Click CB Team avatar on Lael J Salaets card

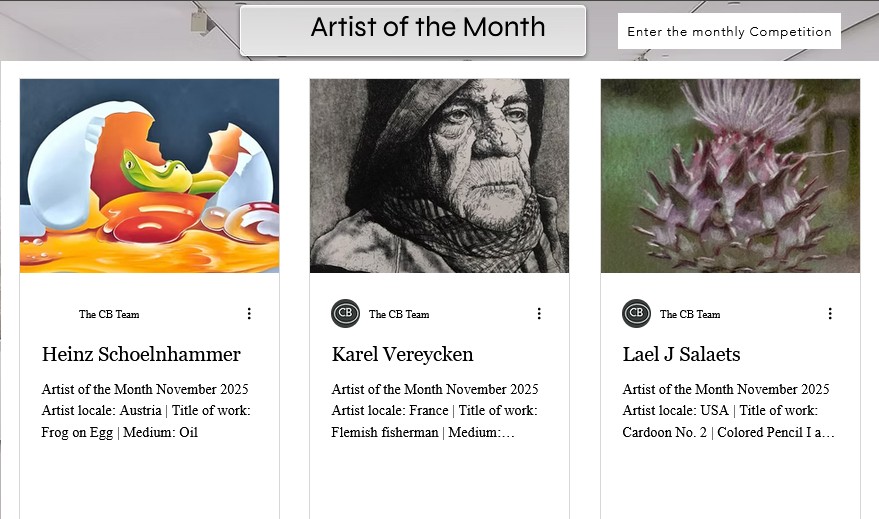click(636, 314)
